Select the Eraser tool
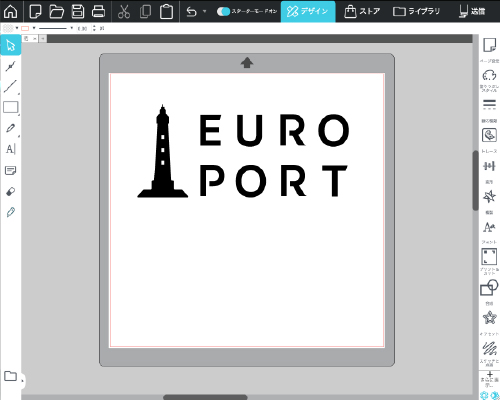Viewport: 500px width, 400px height. click(11, 192)
